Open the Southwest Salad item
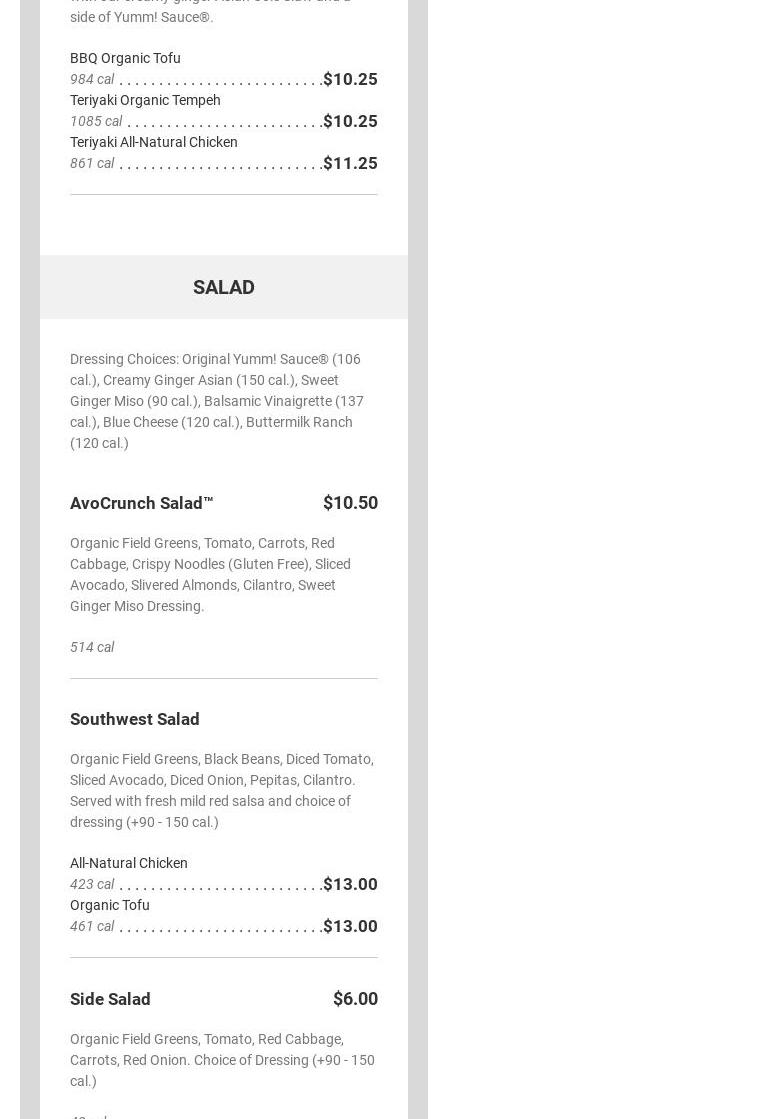Screen dimensions: 770x1119 click(x=135, y=719)
